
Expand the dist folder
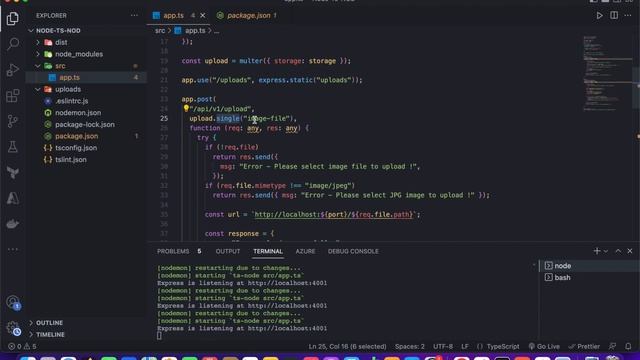click(x=38, y=42)
